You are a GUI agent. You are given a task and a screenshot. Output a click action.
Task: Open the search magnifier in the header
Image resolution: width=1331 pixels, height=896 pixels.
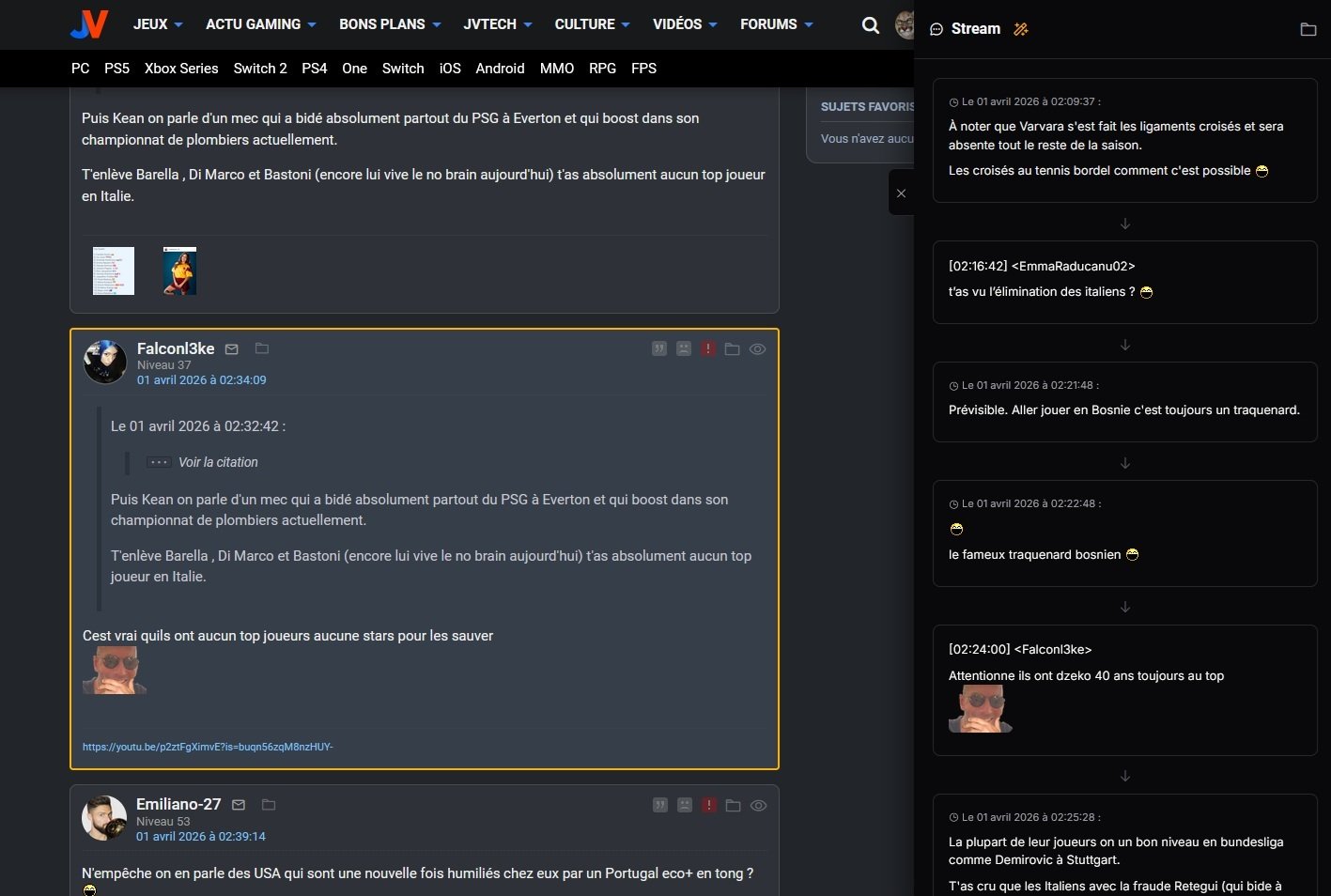[x=871, y=25]
